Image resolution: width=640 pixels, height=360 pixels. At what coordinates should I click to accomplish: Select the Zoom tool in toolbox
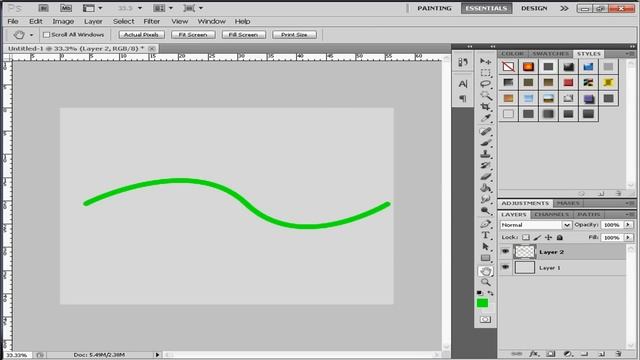pyautogui.click(x=485, y=282)
